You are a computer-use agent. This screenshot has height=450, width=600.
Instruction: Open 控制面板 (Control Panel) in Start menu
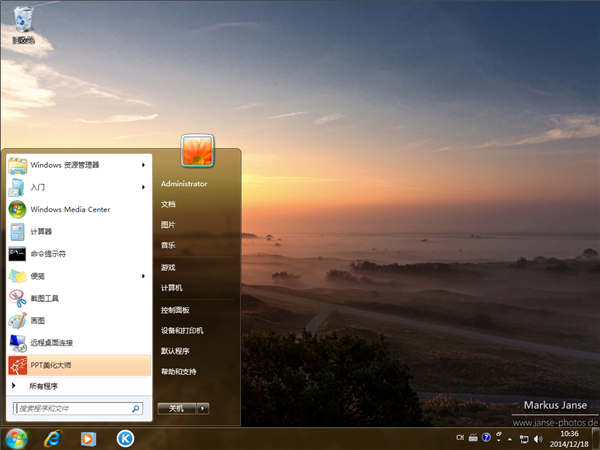coord(175,310)
